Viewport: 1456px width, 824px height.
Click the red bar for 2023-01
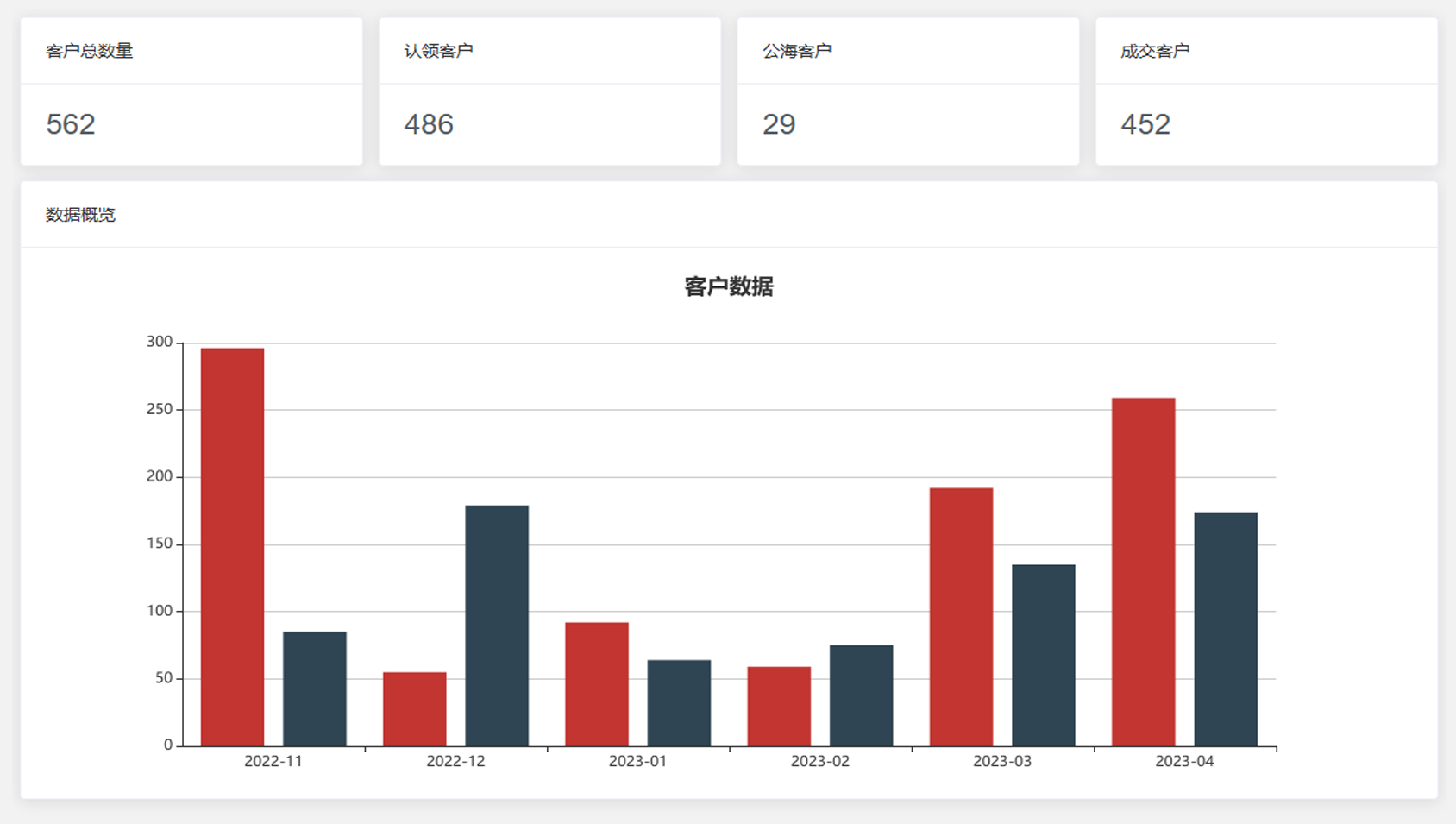click(597, 683)
